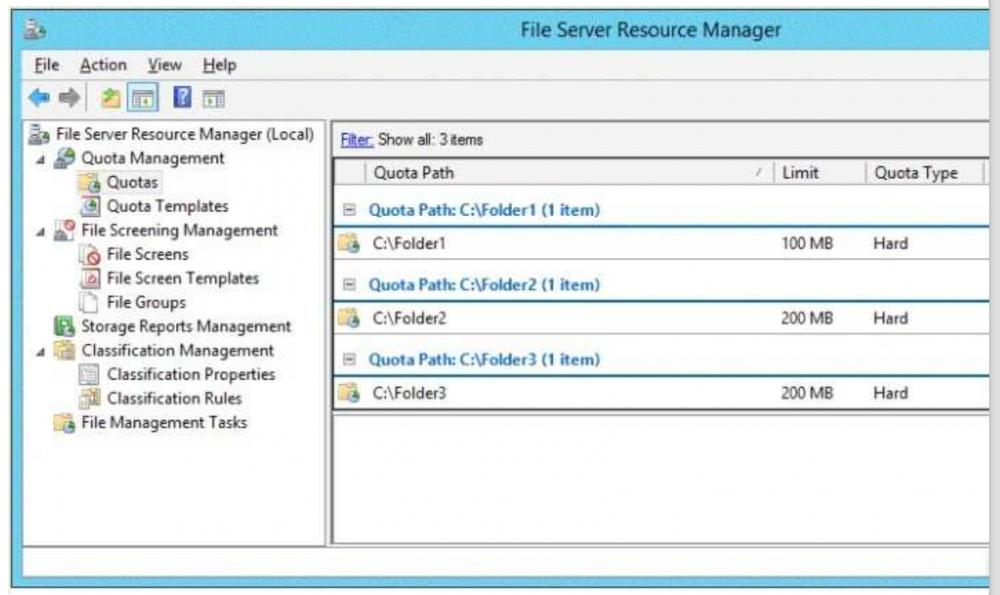
Task: Click the Filter link above the list
Action: 356,140
